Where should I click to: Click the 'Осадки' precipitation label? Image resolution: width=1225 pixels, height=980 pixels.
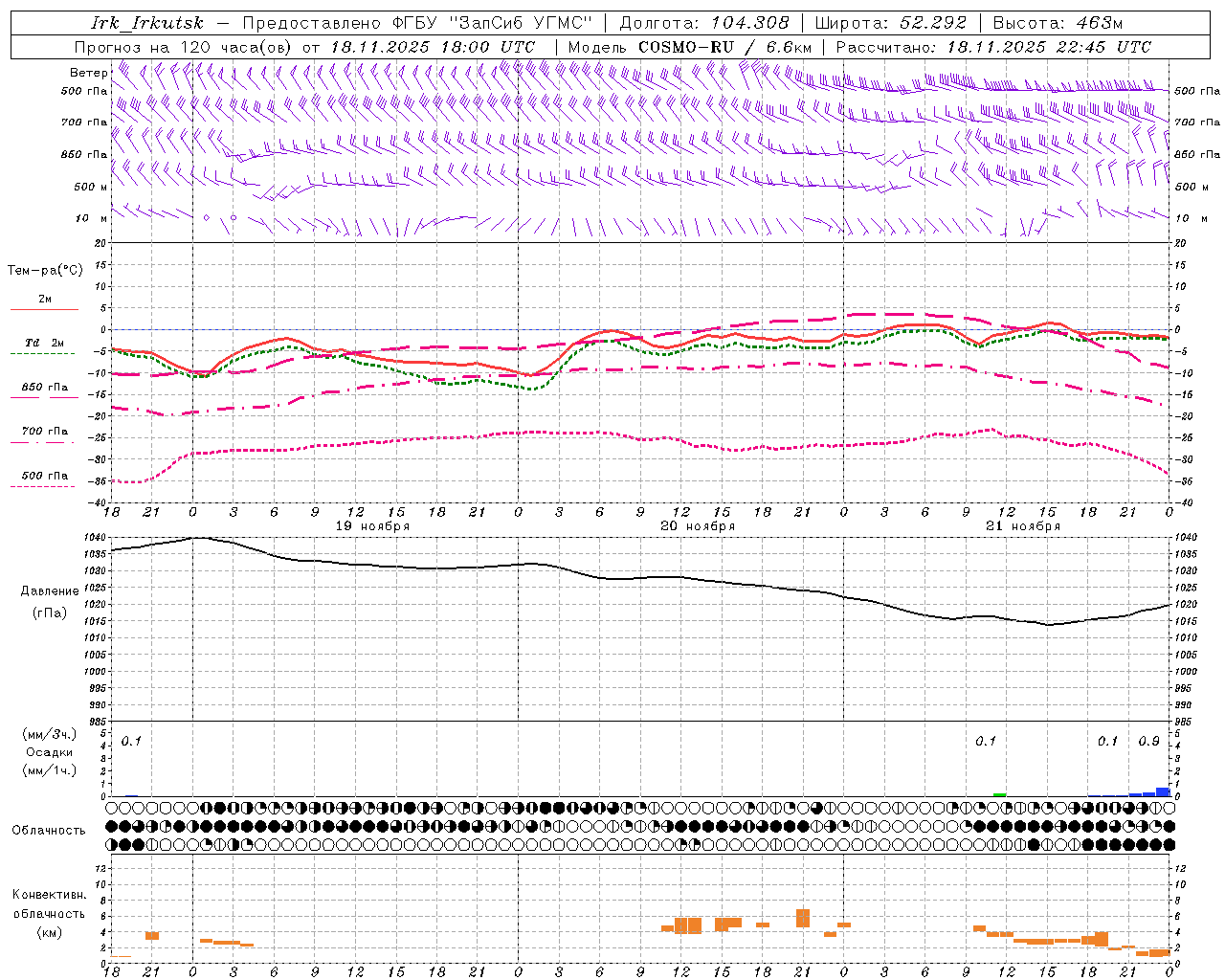[x=50, y=753]
